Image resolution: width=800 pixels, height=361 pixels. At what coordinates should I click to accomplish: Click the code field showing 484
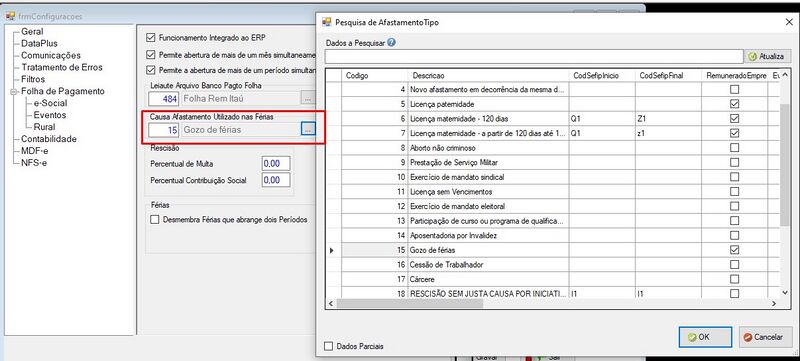point(164,98)
